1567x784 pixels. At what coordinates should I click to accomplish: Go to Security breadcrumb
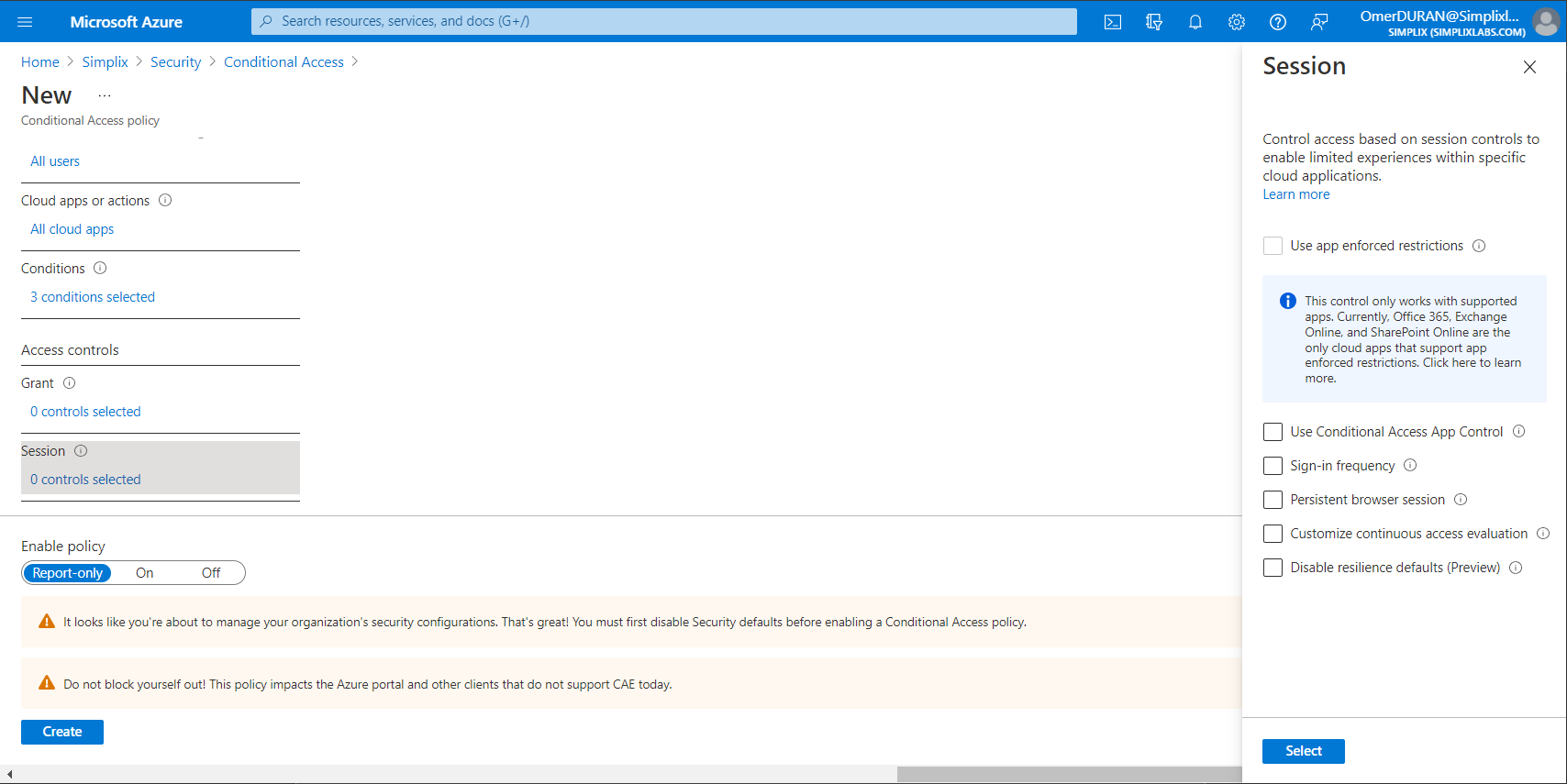point(175,61)
